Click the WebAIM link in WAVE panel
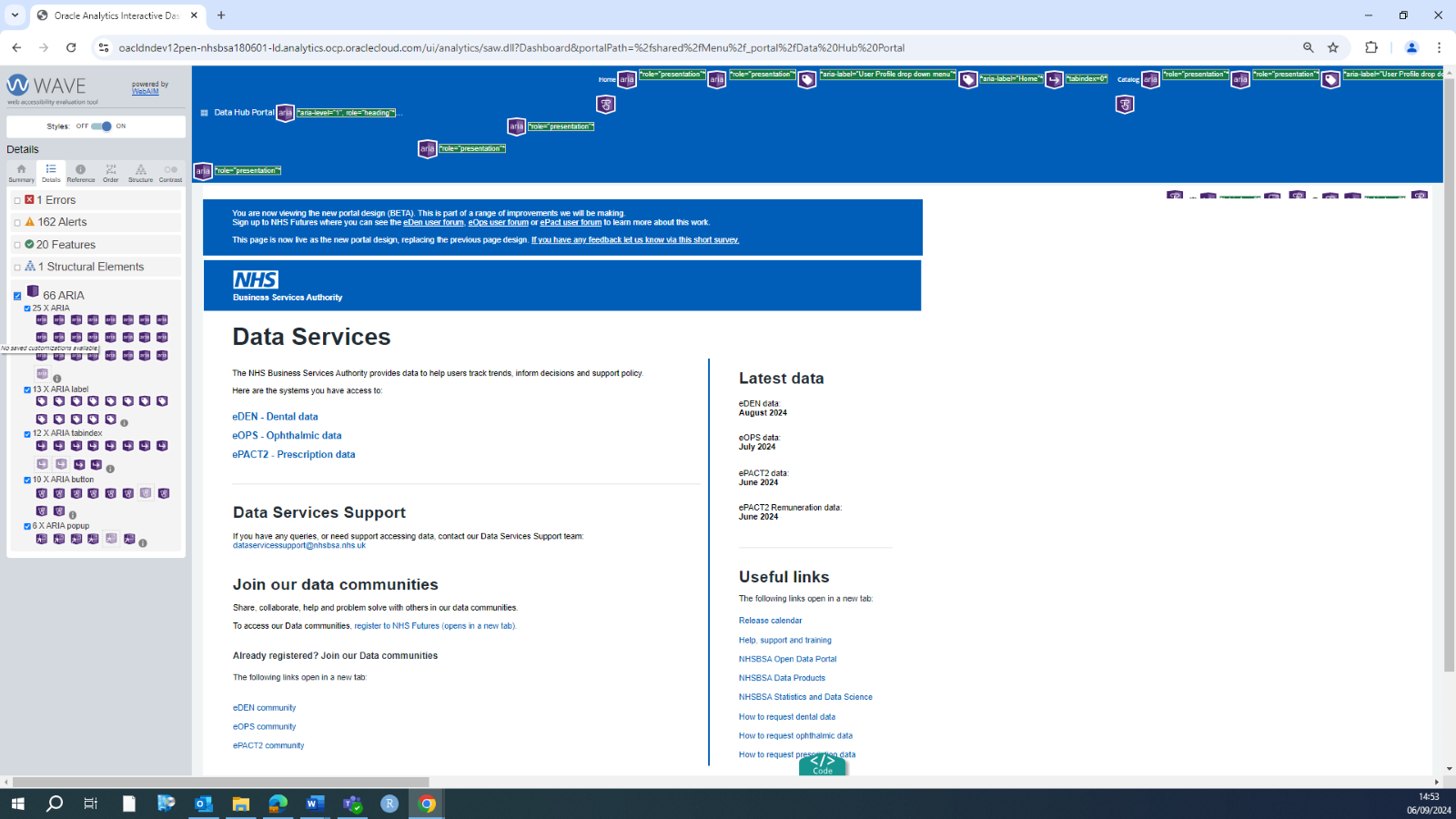The image size is (1456, 819). tap(145, 91)
